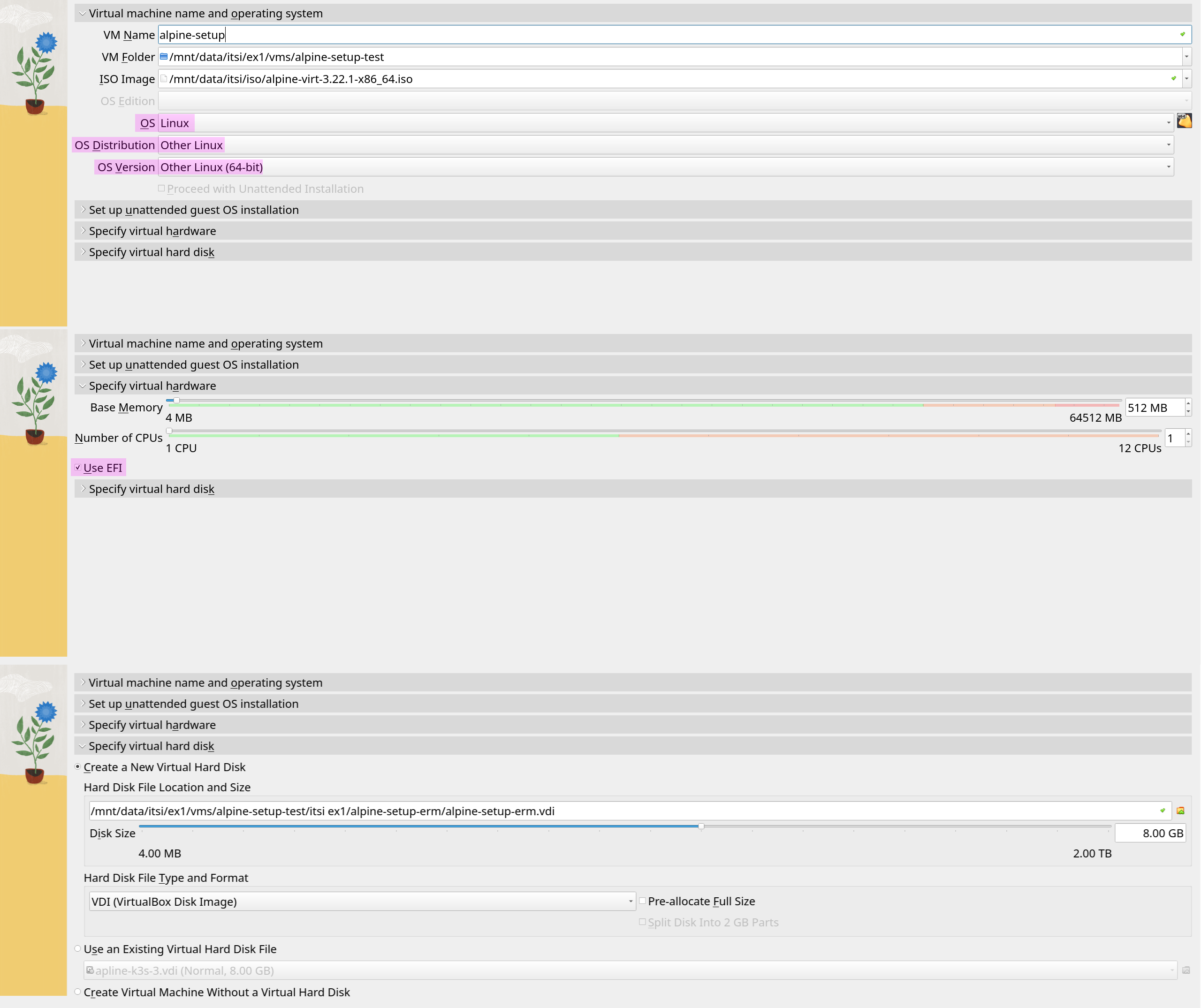Click the file icon in ISO Image field
The width and height of the screenshot is (1201, 1008).
164,79
